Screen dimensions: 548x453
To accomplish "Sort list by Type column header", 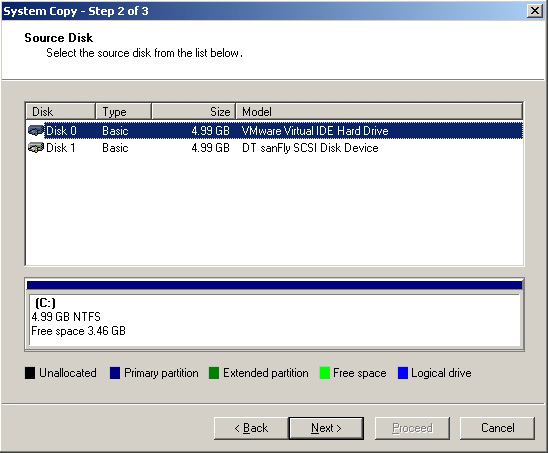I will point(123,112).
